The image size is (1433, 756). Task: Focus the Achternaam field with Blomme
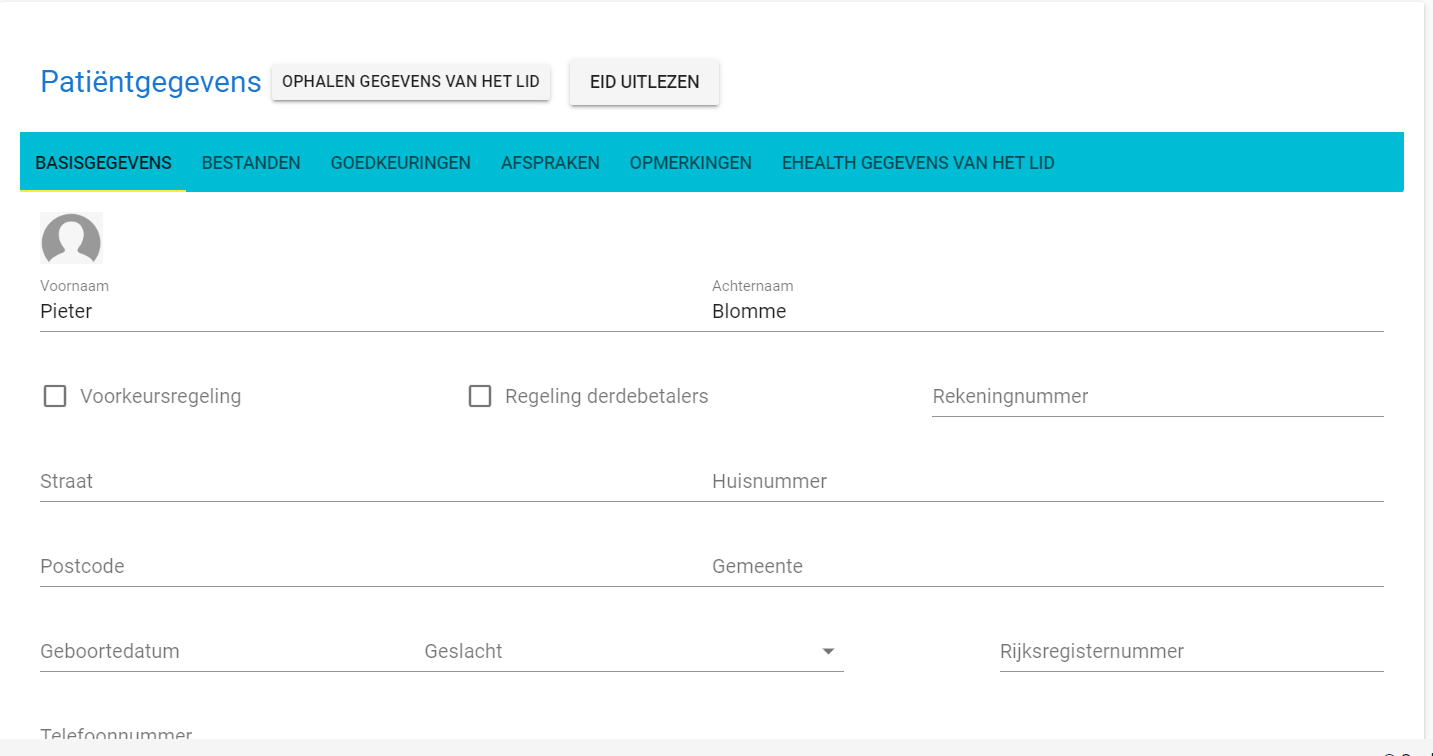1046,312
